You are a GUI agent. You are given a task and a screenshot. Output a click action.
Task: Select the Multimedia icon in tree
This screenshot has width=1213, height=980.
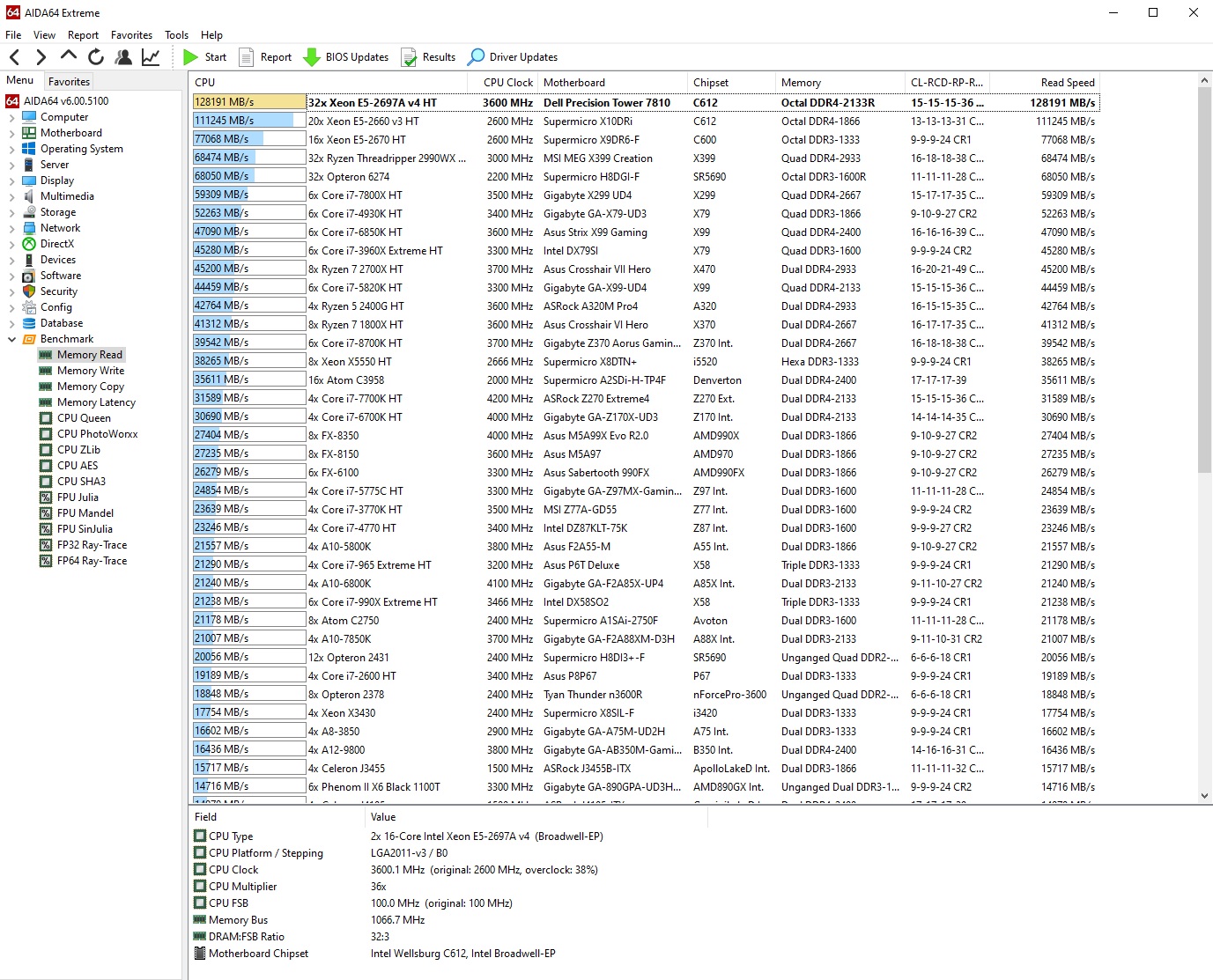[x=29, y=196]
